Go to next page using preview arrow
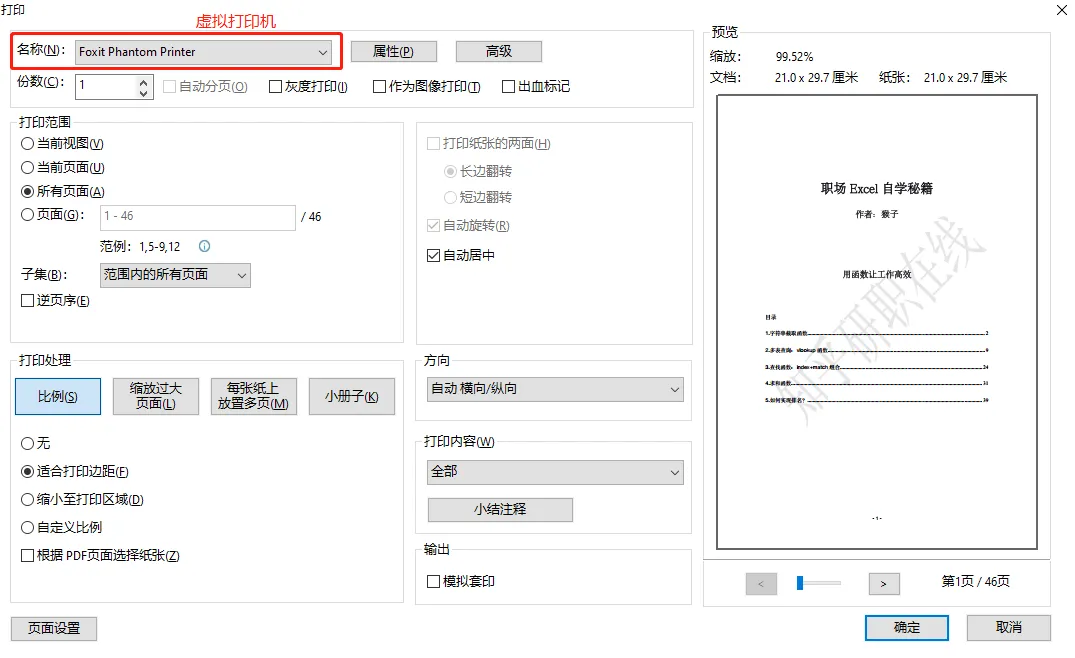Viewport: 1075px width, 658px height. click(x=883, y=583)
